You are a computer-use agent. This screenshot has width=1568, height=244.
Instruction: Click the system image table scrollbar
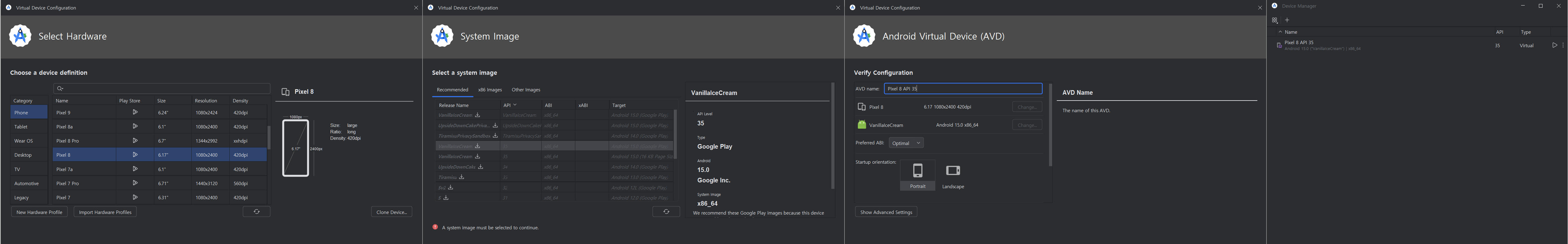pyautogui.click(x=675, y=134)
